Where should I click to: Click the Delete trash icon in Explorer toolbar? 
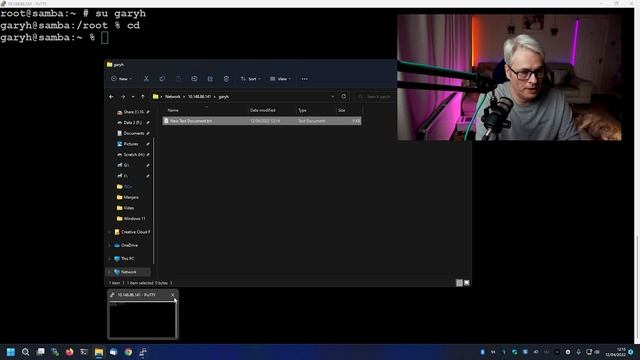pos(226,79)
